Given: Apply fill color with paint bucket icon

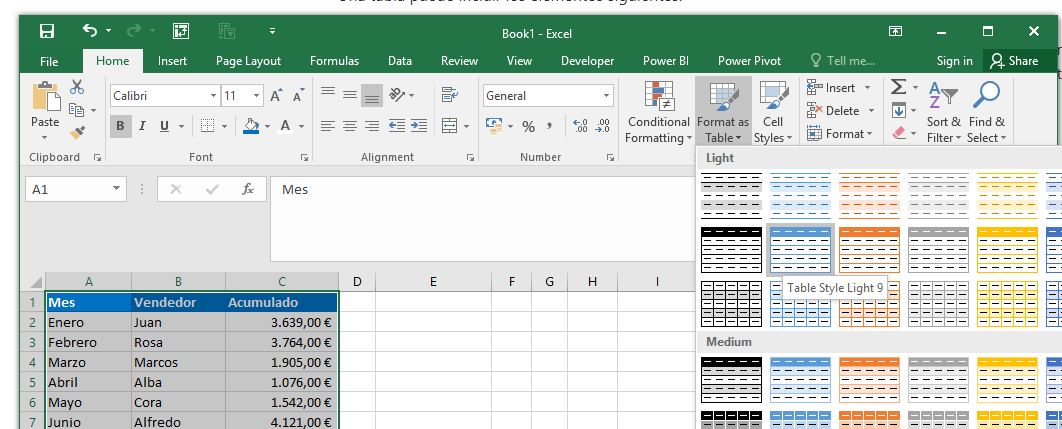Looking at the screenshot, I should pyautogui.click(x=251, y=126).
